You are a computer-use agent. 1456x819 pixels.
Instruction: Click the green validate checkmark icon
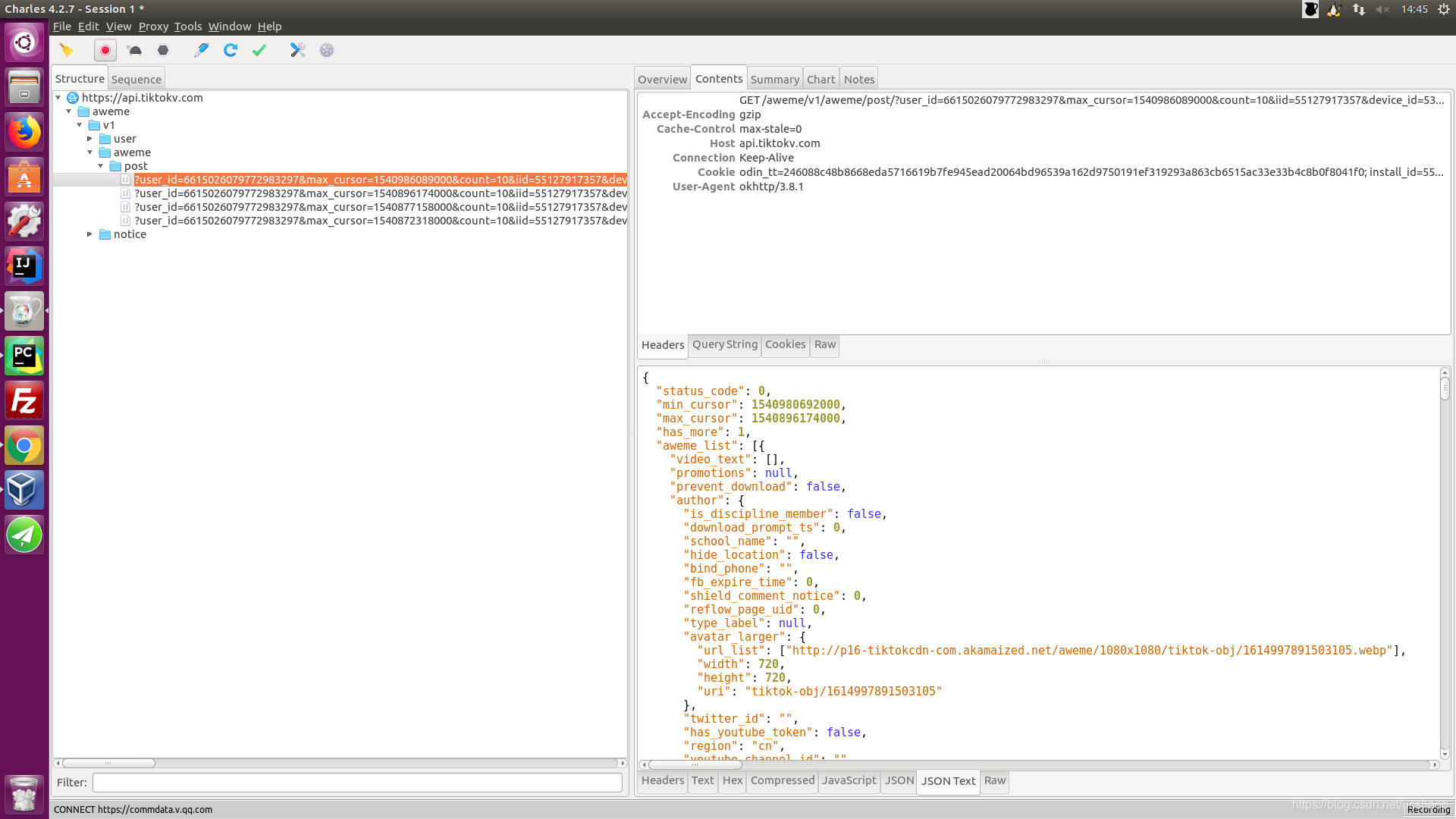[x=259, y=50]
